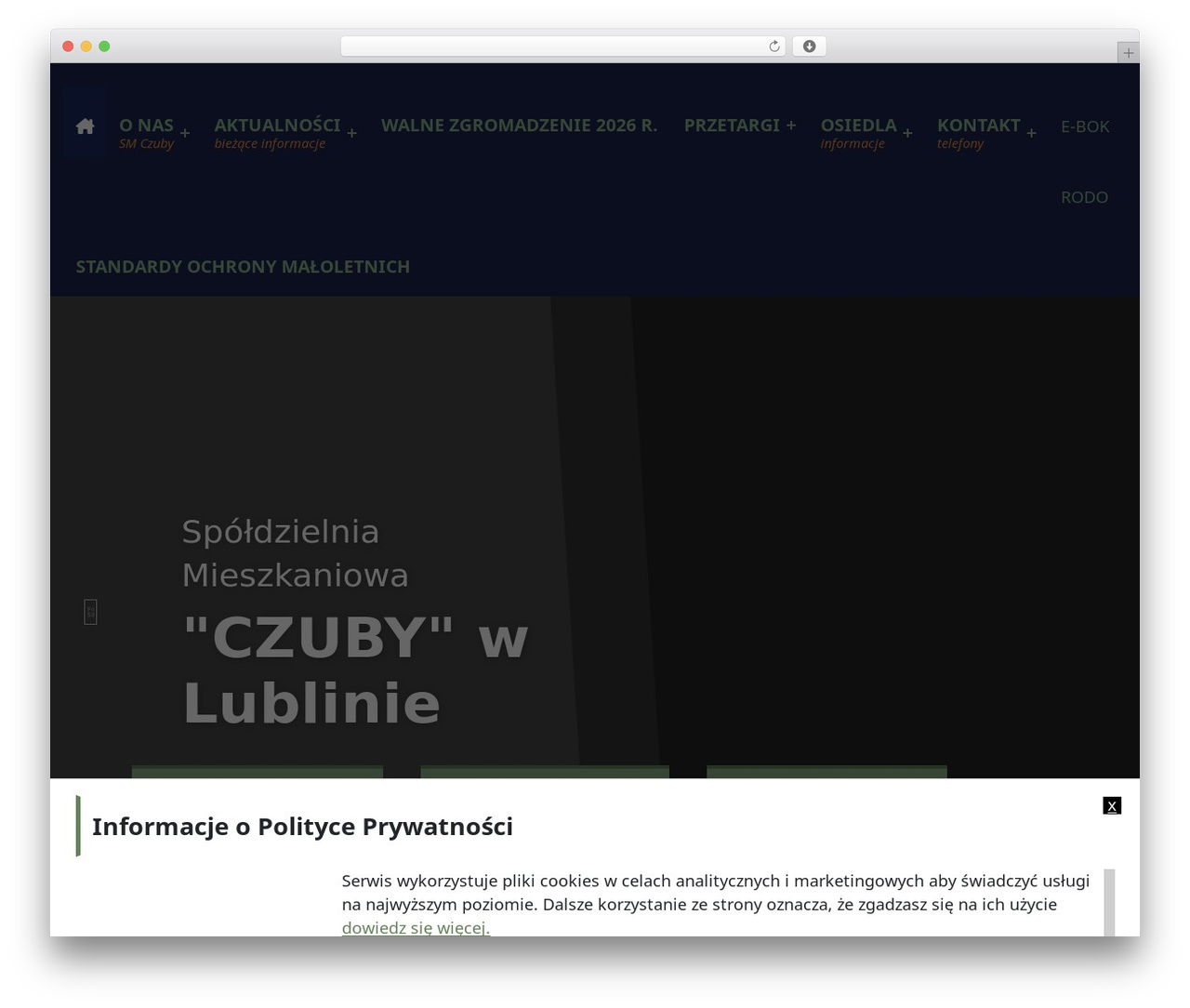Follow the 'dowiedz się więcej' link
This screenshot has width=1190, height=1008.
[x=416, y=927]
